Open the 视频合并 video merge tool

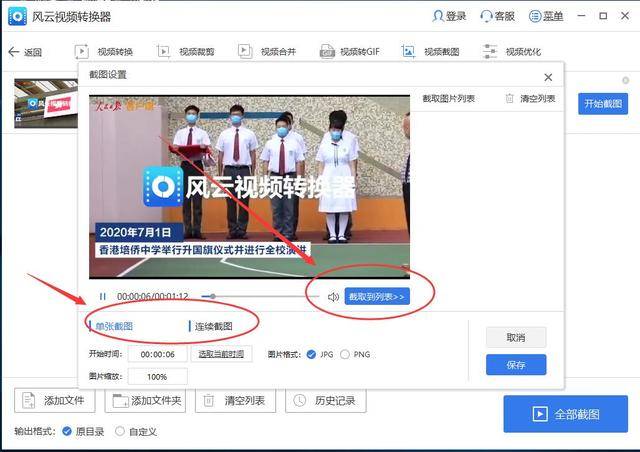(267, 51)
